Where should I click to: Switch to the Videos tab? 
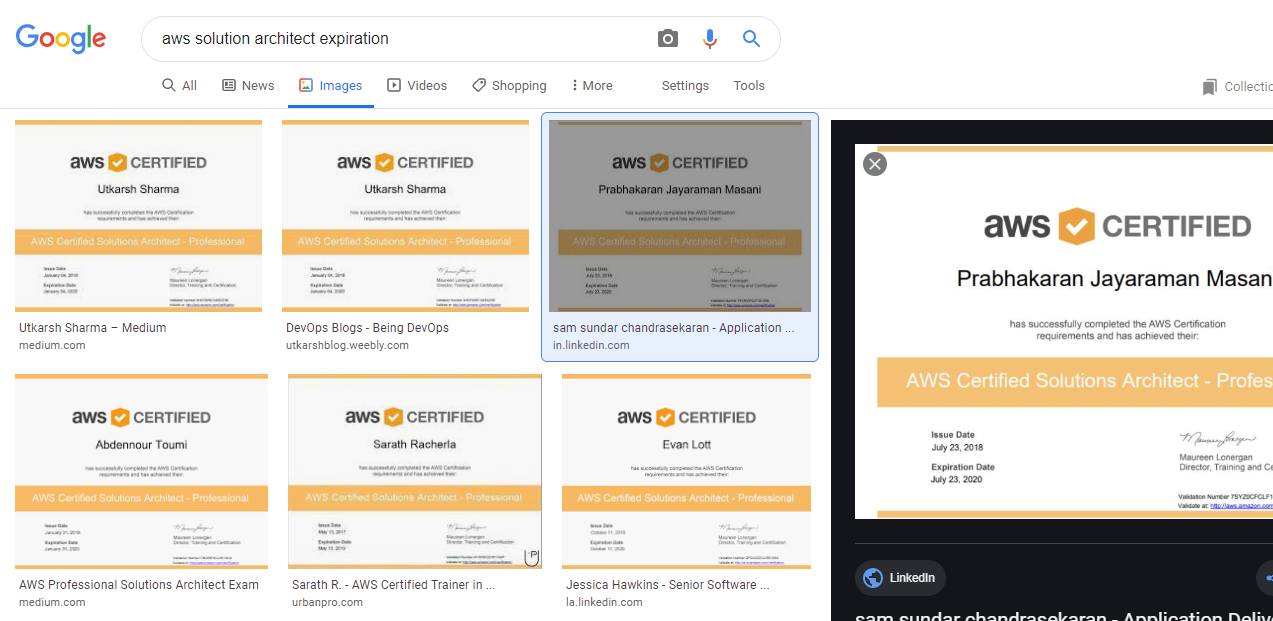click(x=417, y=85)
